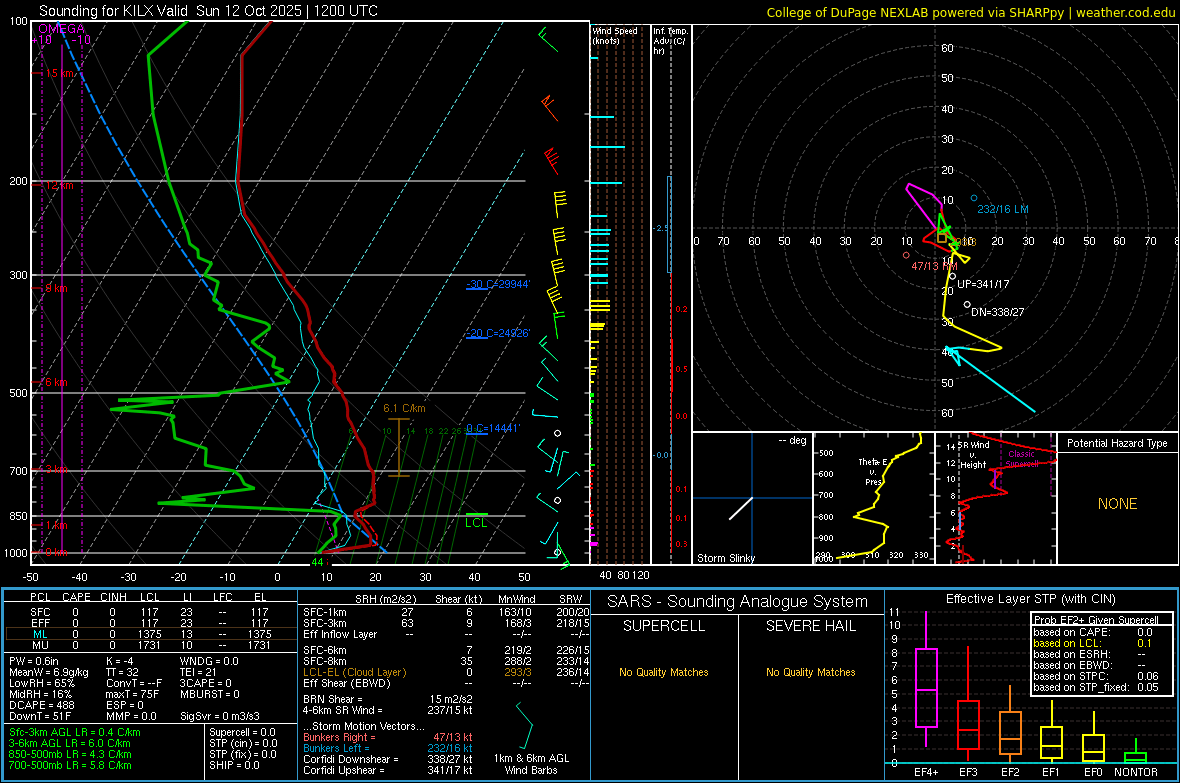Click the 'MeanW = 6.9g/kg' value
Screen dimensions: 1180x783
click(x=49, y=672)
